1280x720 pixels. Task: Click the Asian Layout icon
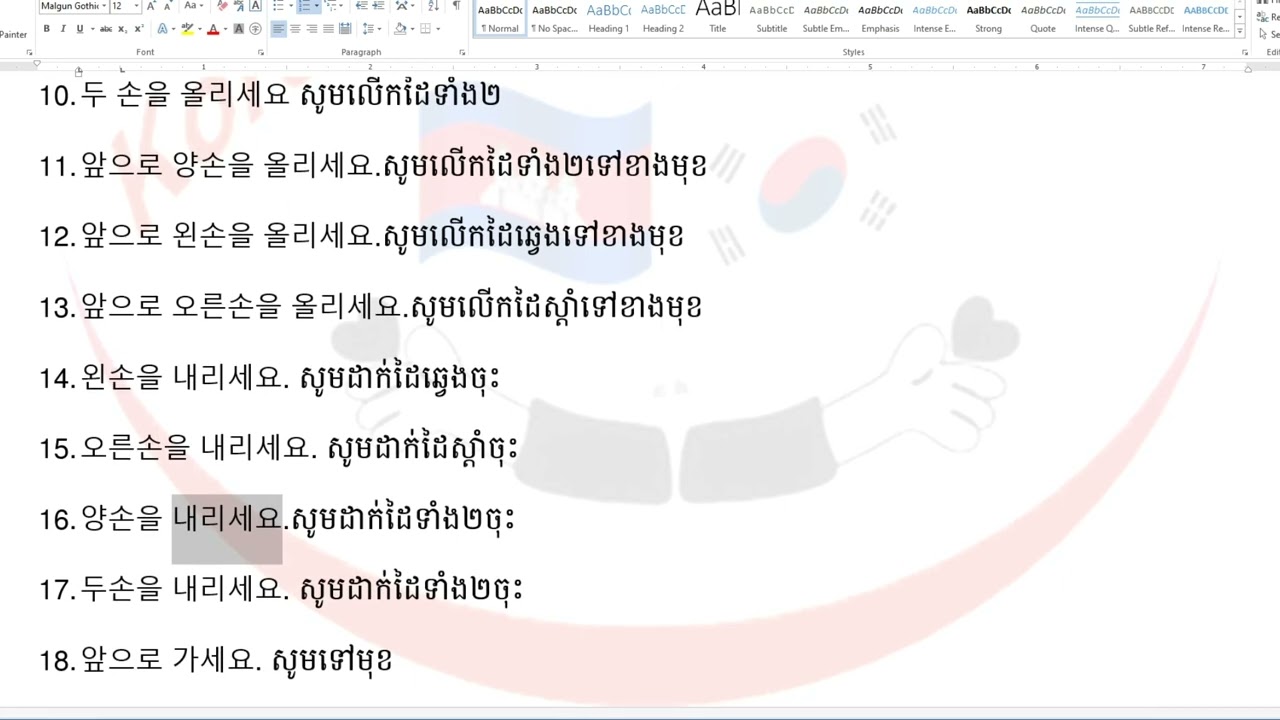pyautogui.click(x=404, y=6)
